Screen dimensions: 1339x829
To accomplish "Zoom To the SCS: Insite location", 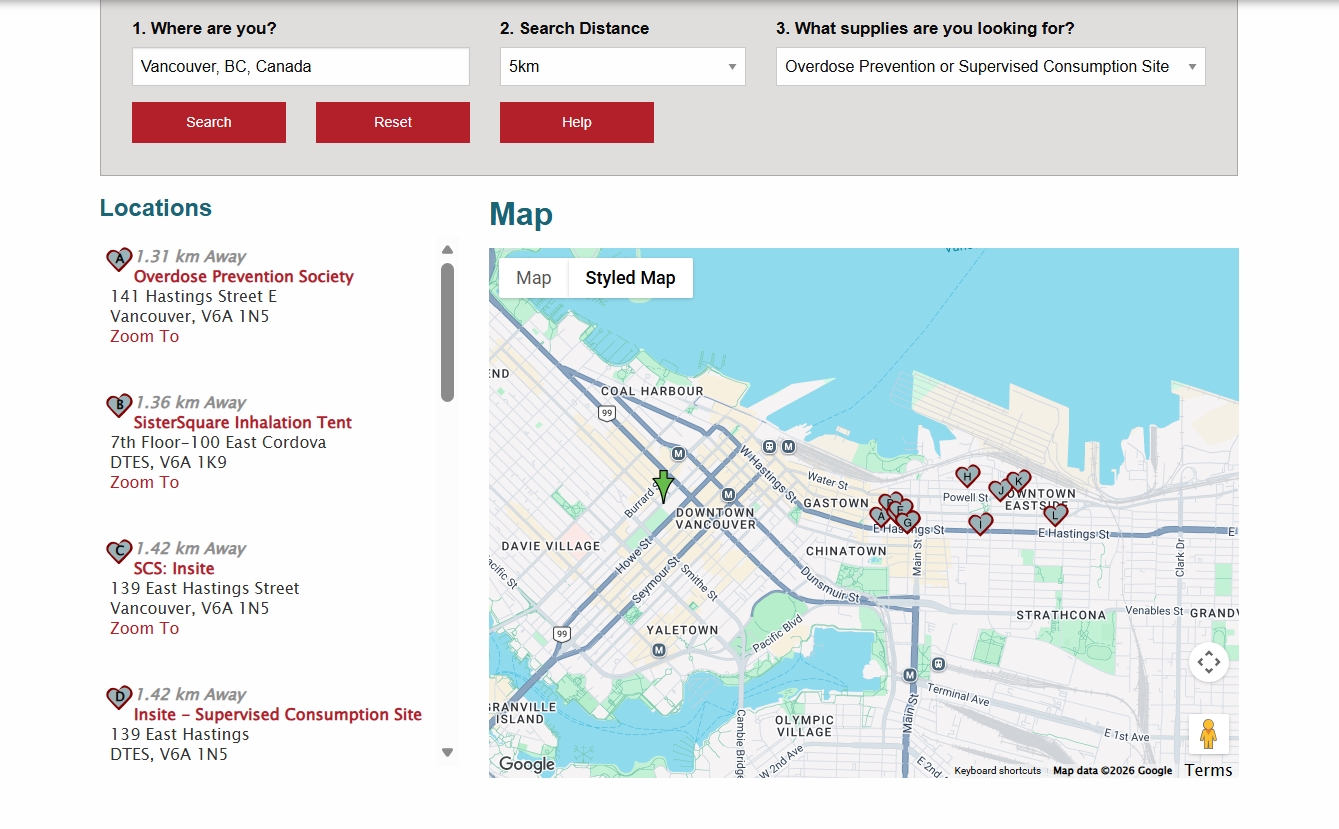I will click(x=145, y=629).
